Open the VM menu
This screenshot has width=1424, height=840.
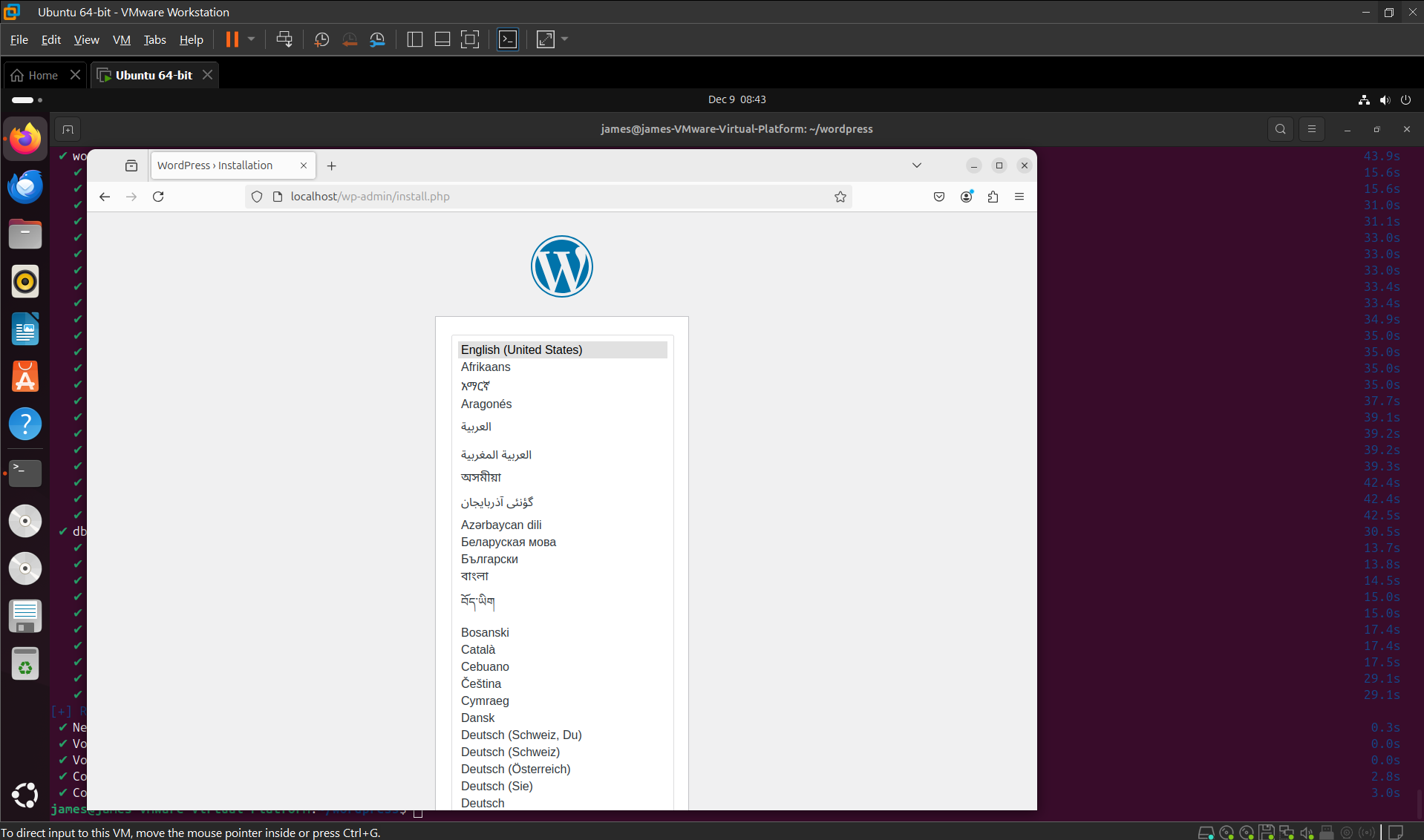click(x=121, y=40)
